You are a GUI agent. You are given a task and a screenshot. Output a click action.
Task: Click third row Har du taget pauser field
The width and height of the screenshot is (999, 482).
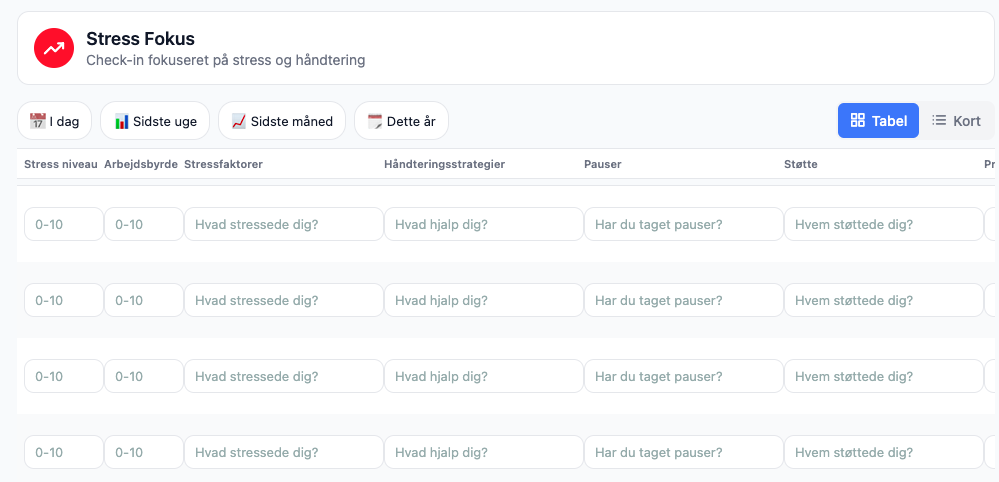[x=683, y=376]
